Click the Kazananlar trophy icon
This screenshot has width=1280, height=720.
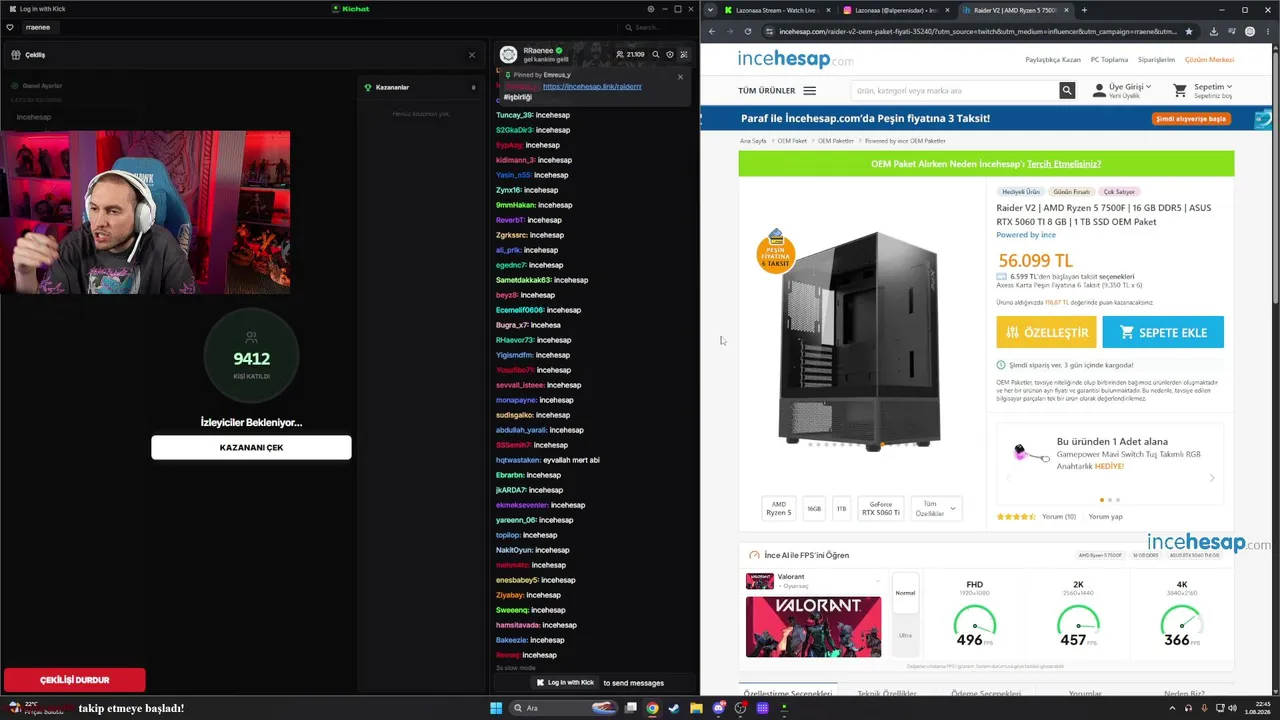[x=368, y=87]
